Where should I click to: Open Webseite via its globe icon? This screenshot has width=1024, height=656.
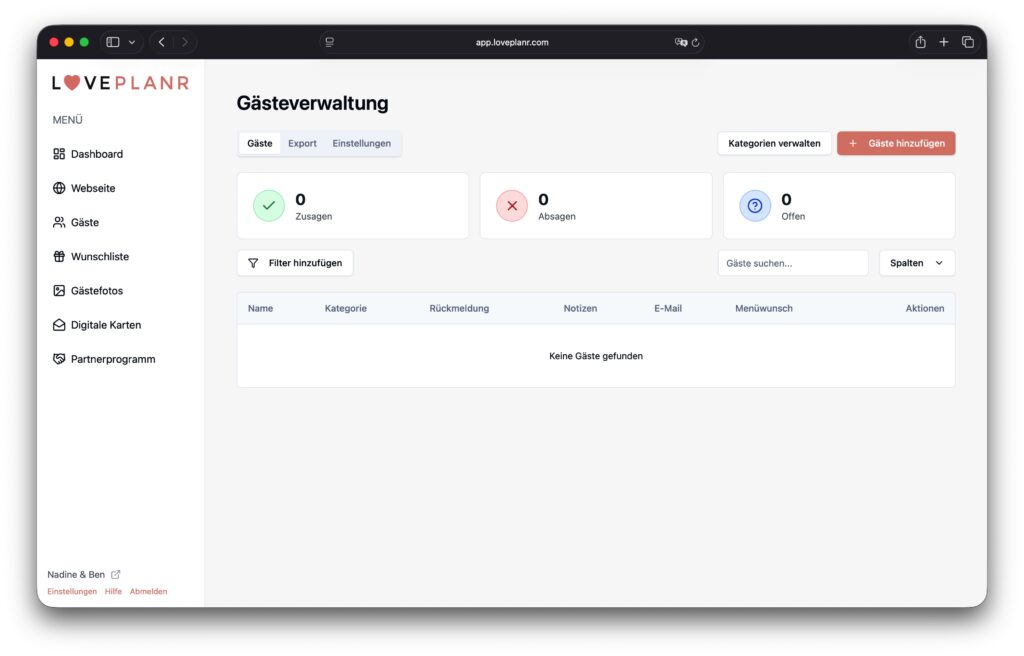point(59,188)
